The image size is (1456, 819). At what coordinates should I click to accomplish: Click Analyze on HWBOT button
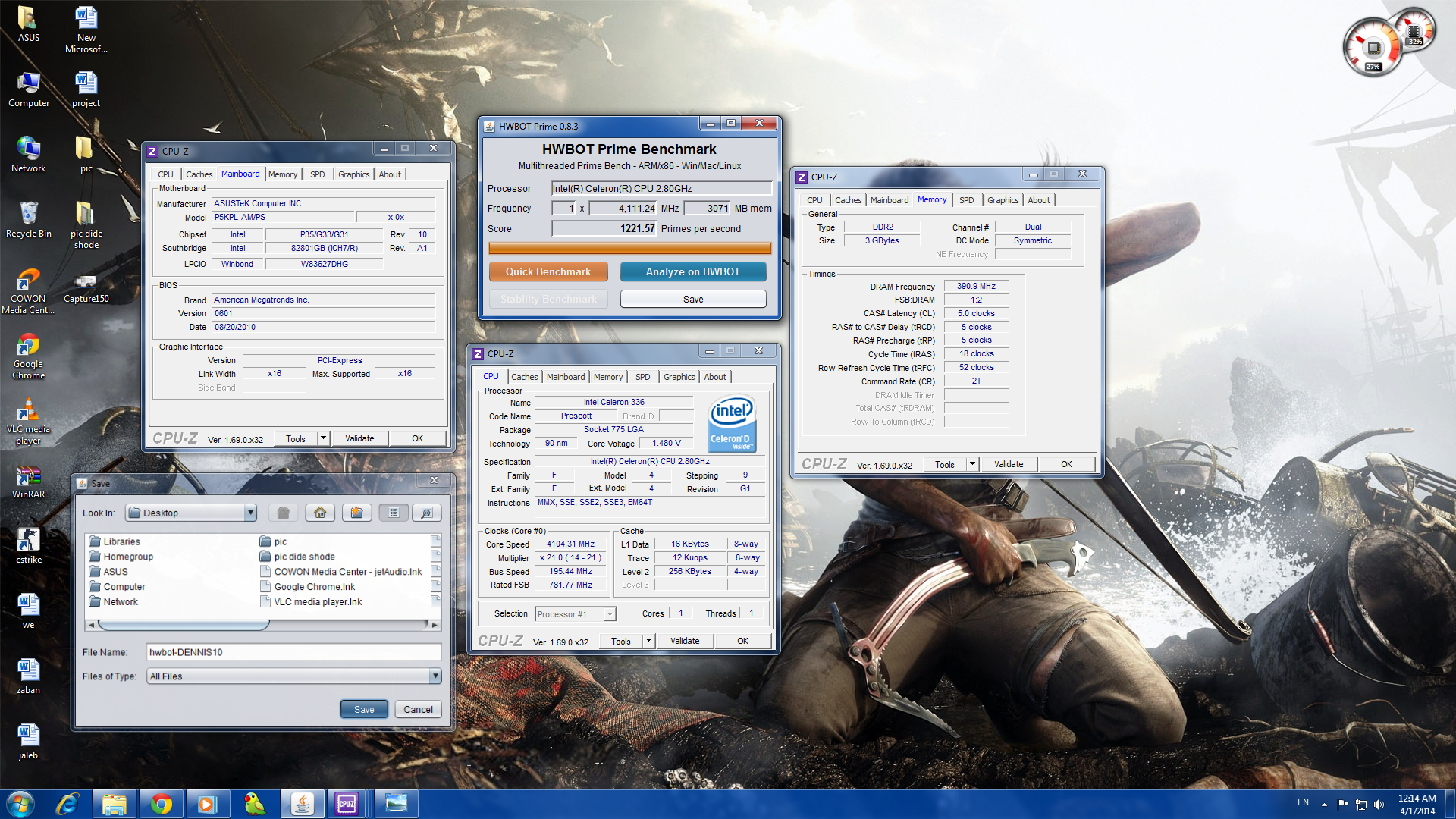pyautogui.click(x=693, y=271)
